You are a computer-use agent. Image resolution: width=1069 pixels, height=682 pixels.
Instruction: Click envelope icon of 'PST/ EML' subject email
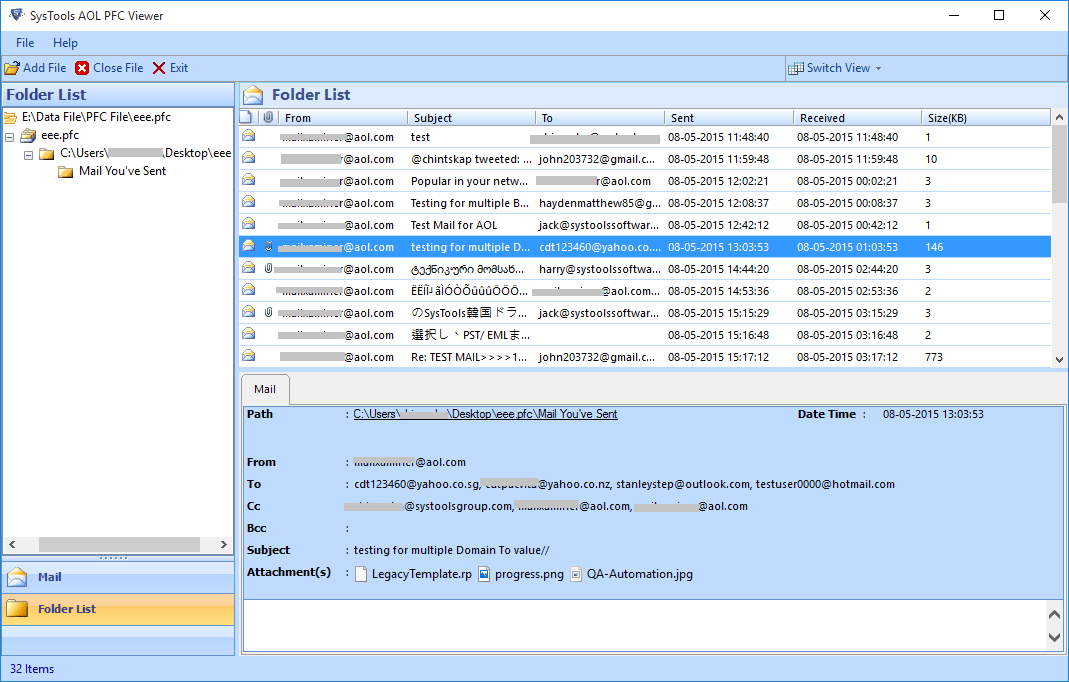pos(249,333)
